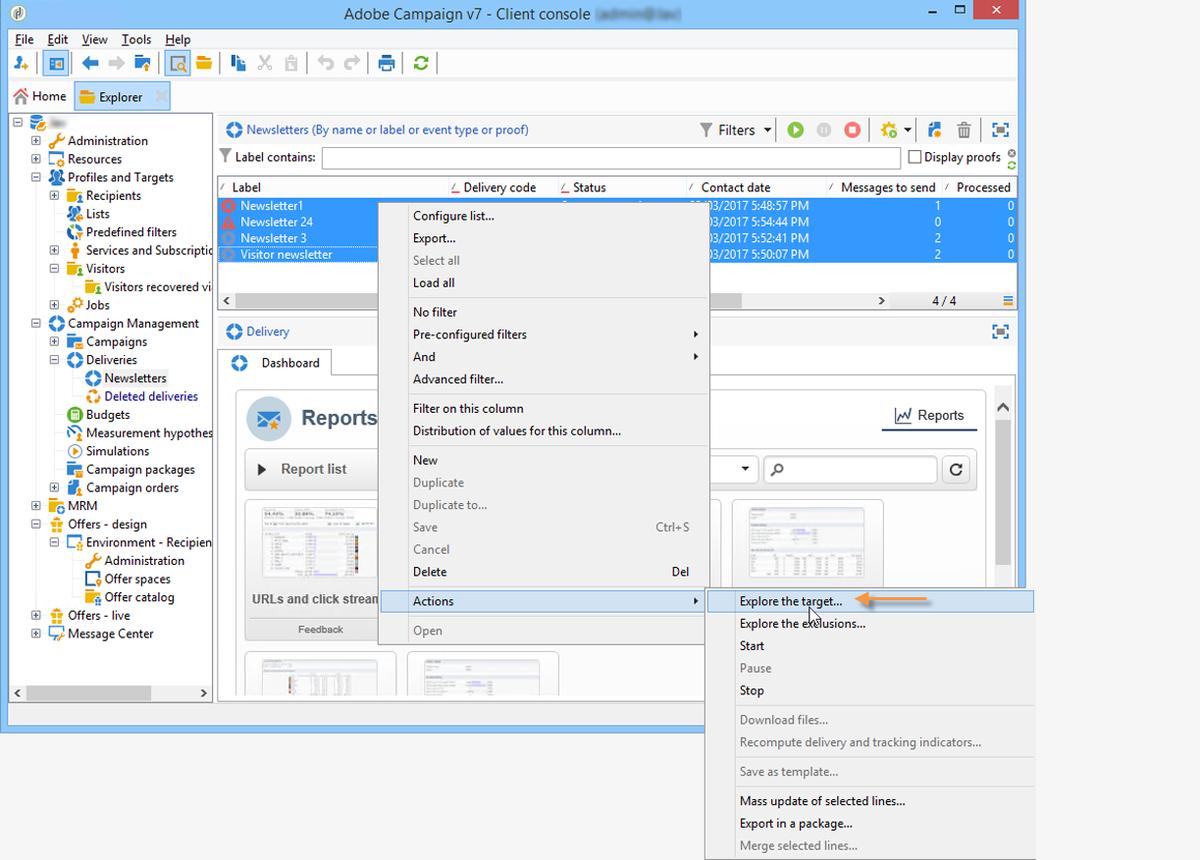Viewport: 1200px width, 860px height.
Task: Open the Tools menu
Action: click(136, 40)
